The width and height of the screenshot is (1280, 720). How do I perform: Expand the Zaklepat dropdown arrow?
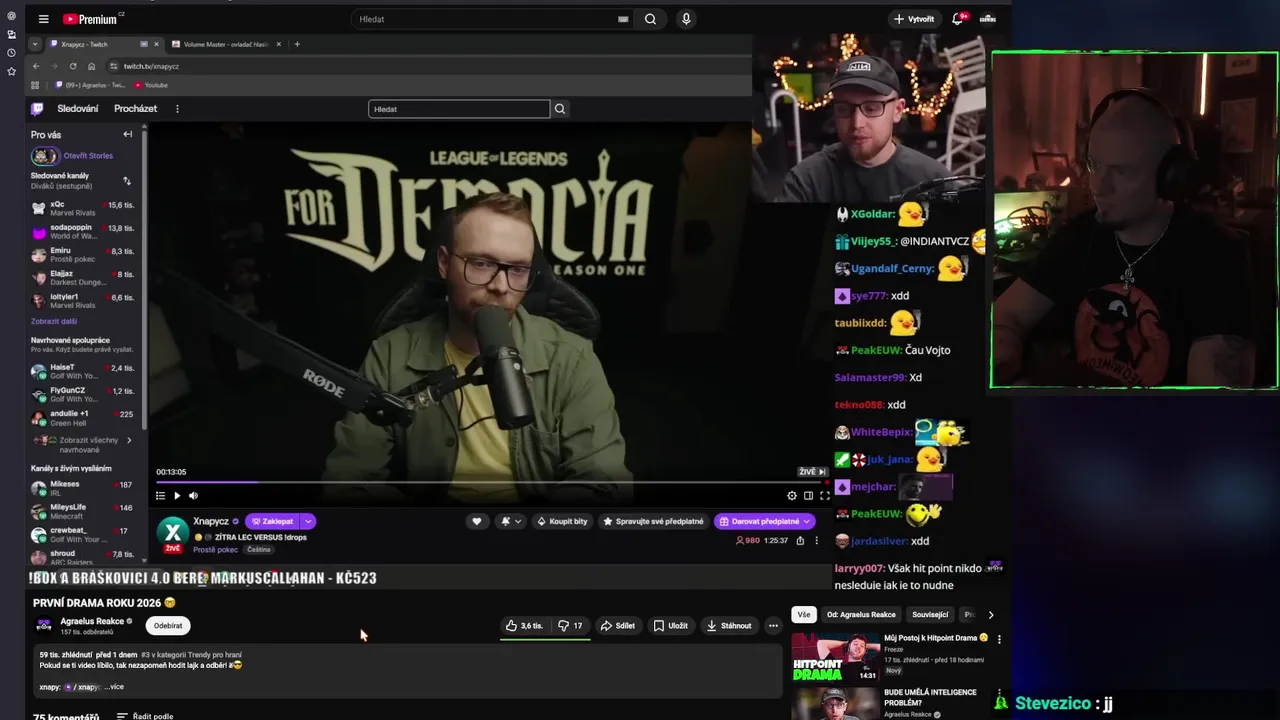(308, 521)
